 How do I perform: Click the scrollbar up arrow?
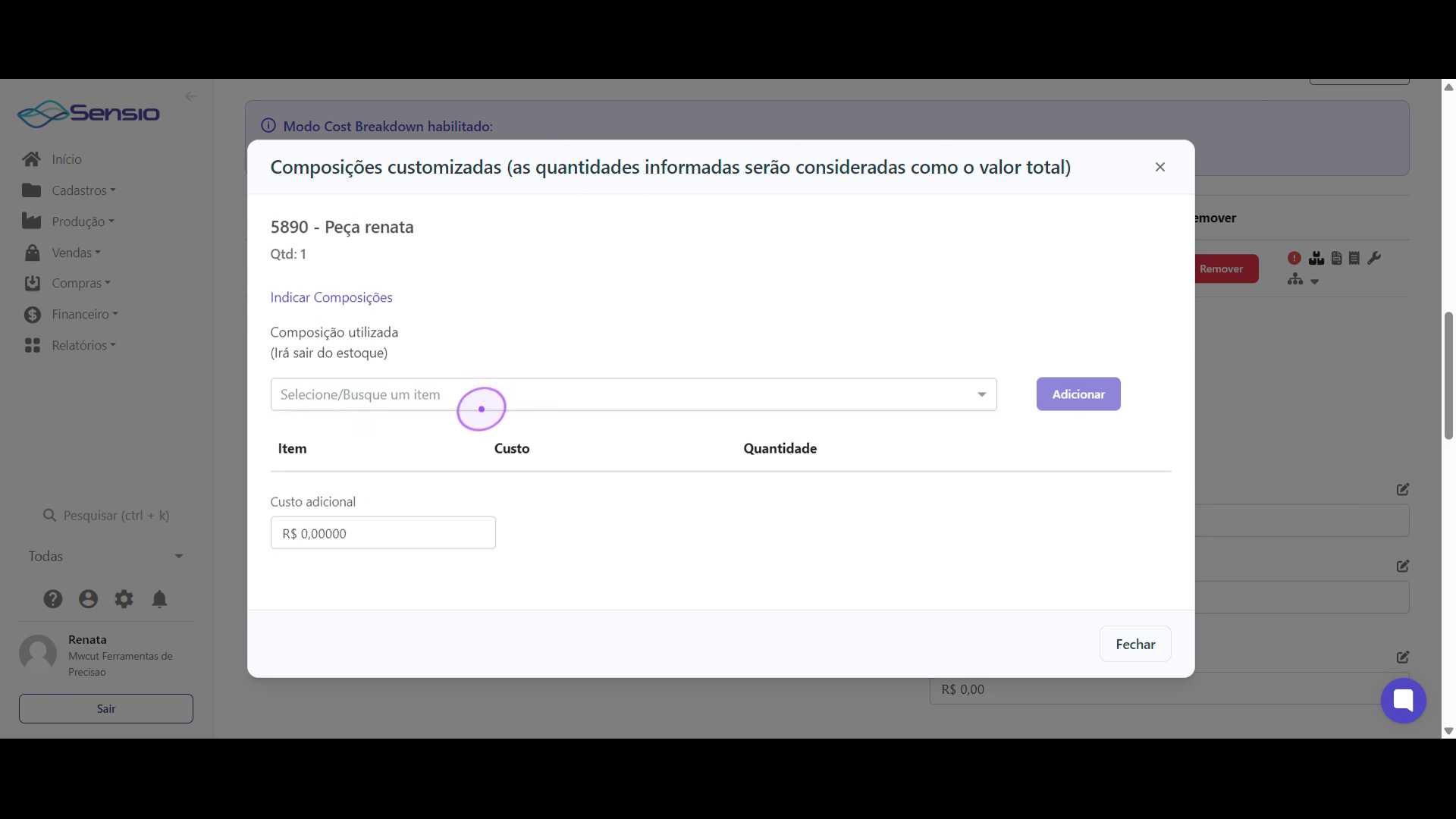pos(1448,87)
